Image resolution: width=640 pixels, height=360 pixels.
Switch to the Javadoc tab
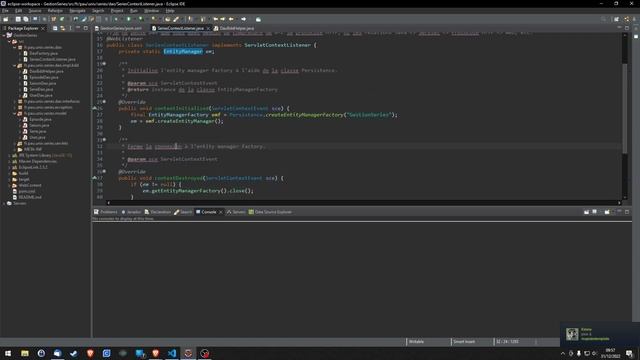coord(131,212)
